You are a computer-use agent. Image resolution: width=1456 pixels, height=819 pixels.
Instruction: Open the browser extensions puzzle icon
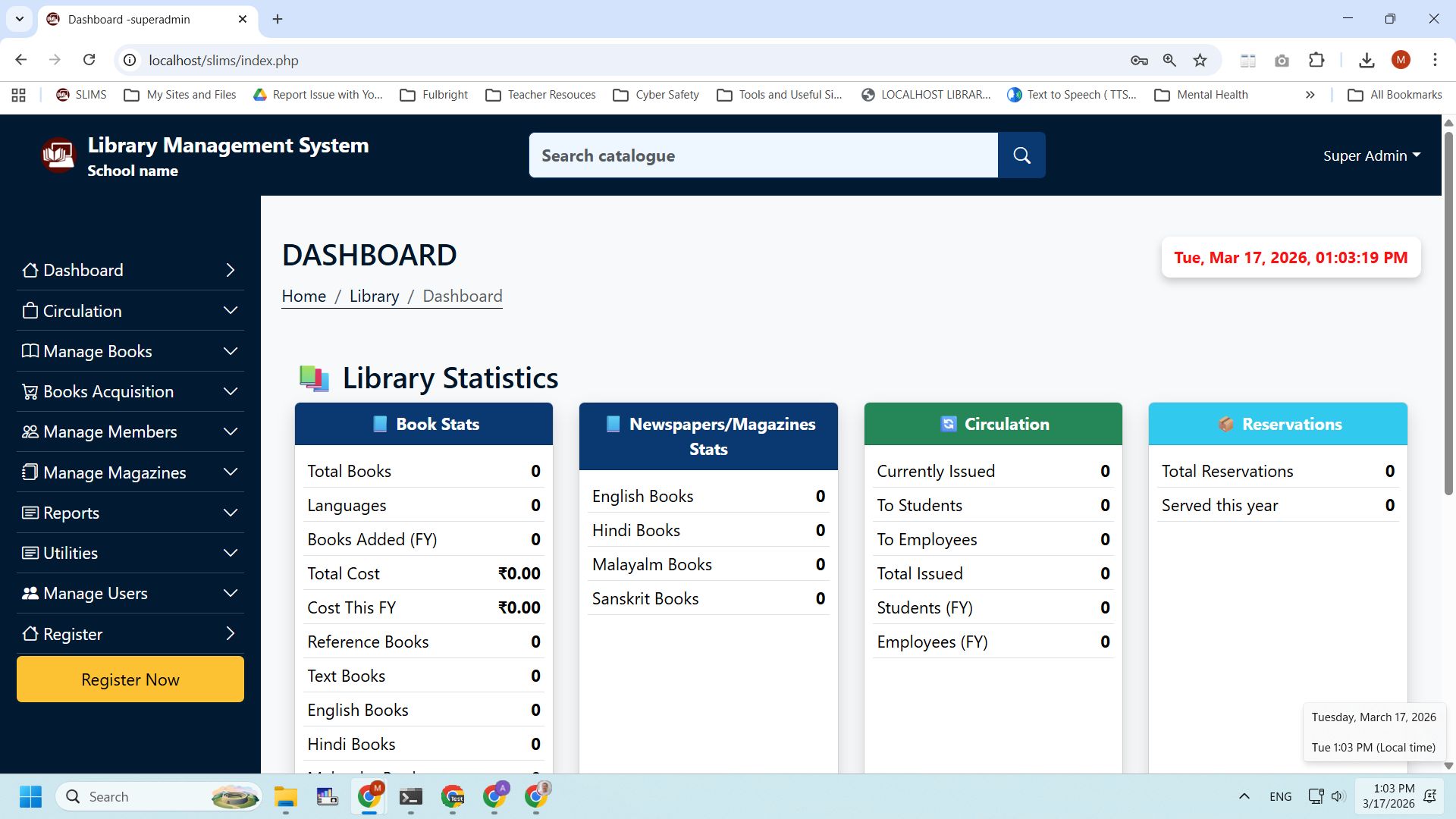pyautogui.click(x=1316, y=60)
